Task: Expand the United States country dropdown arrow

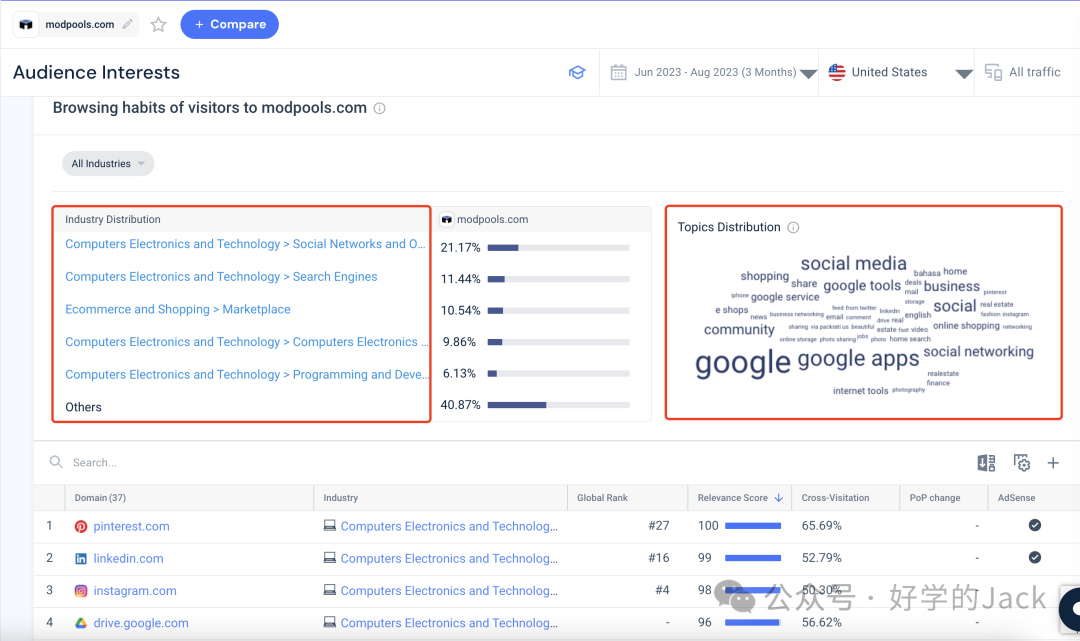Action: coord(964,74)
